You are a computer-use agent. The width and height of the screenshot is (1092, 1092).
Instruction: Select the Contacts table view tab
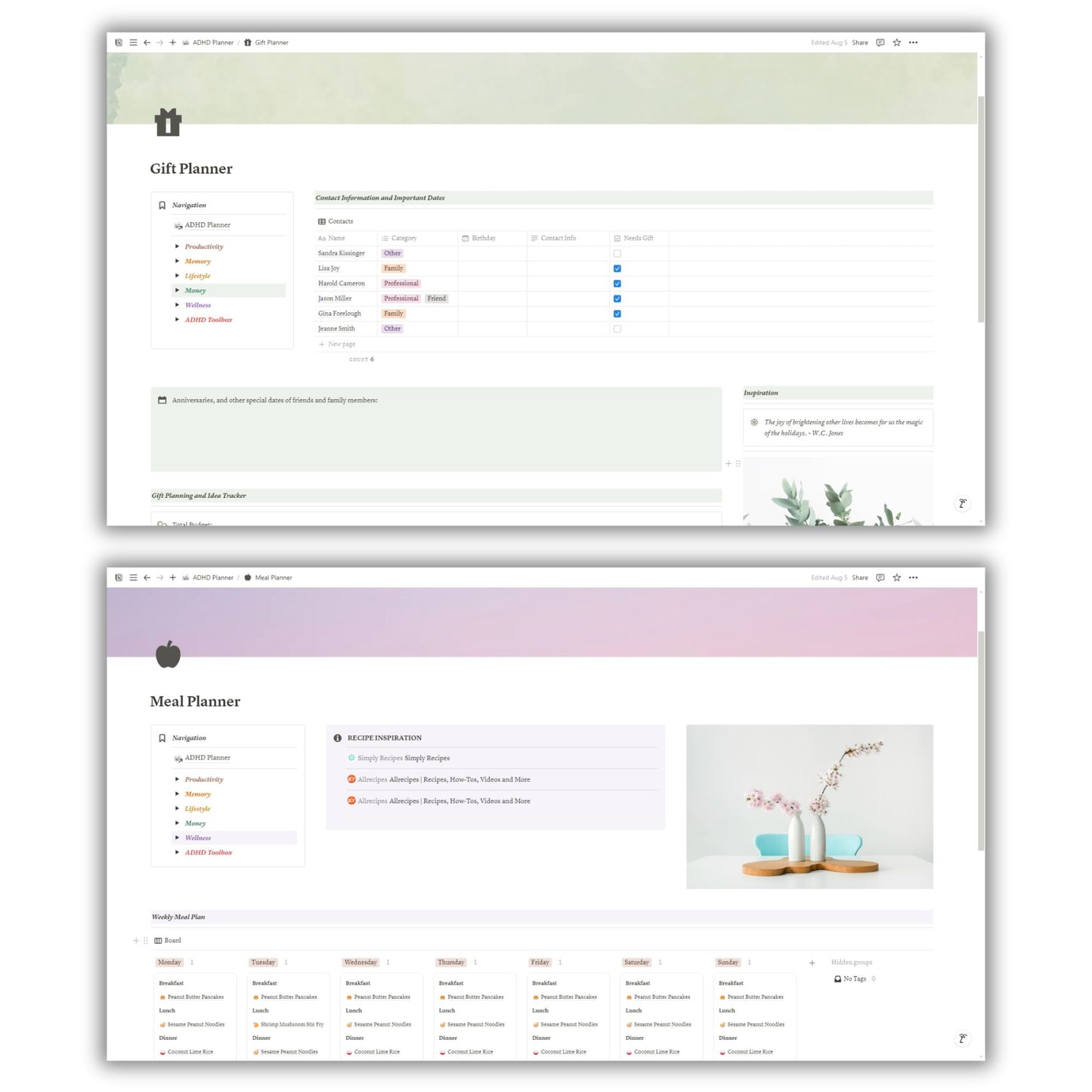tap(336, 221)
